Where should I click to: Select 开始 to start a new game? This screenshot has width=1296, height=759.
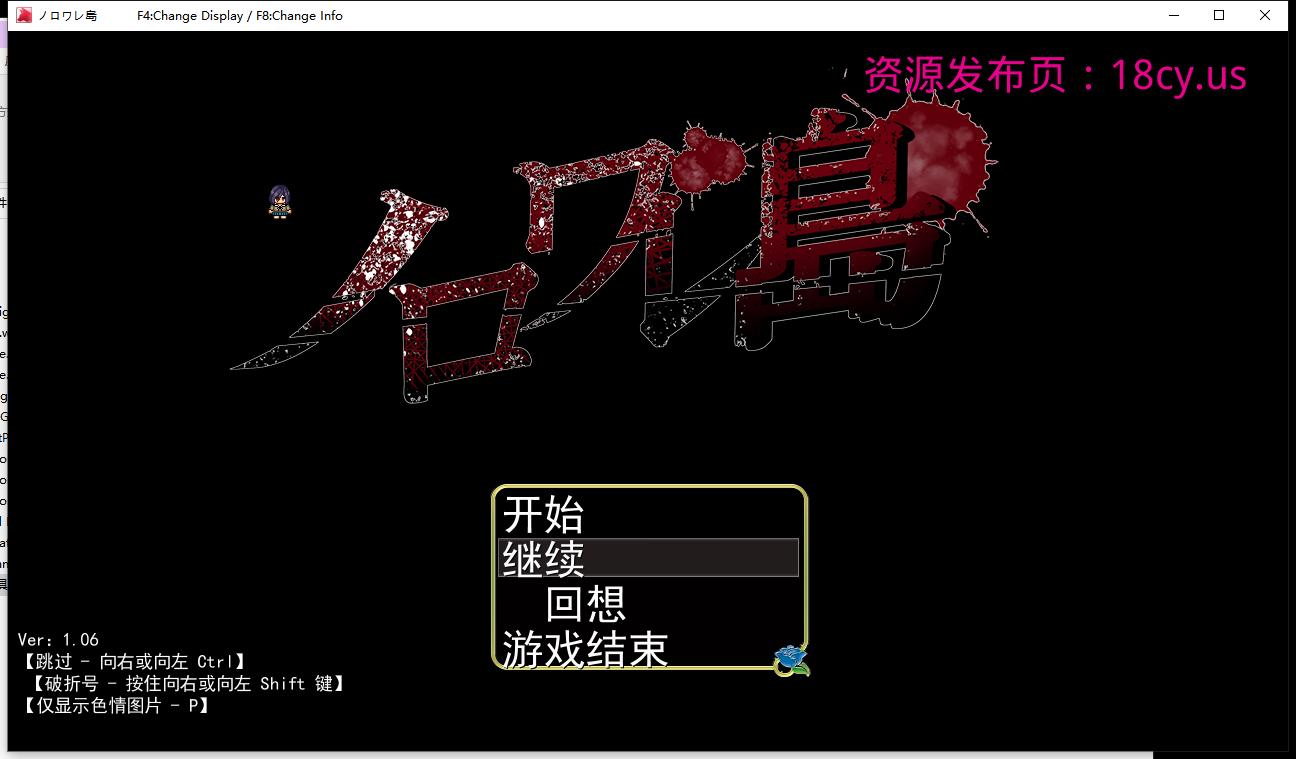coord(543,514)
